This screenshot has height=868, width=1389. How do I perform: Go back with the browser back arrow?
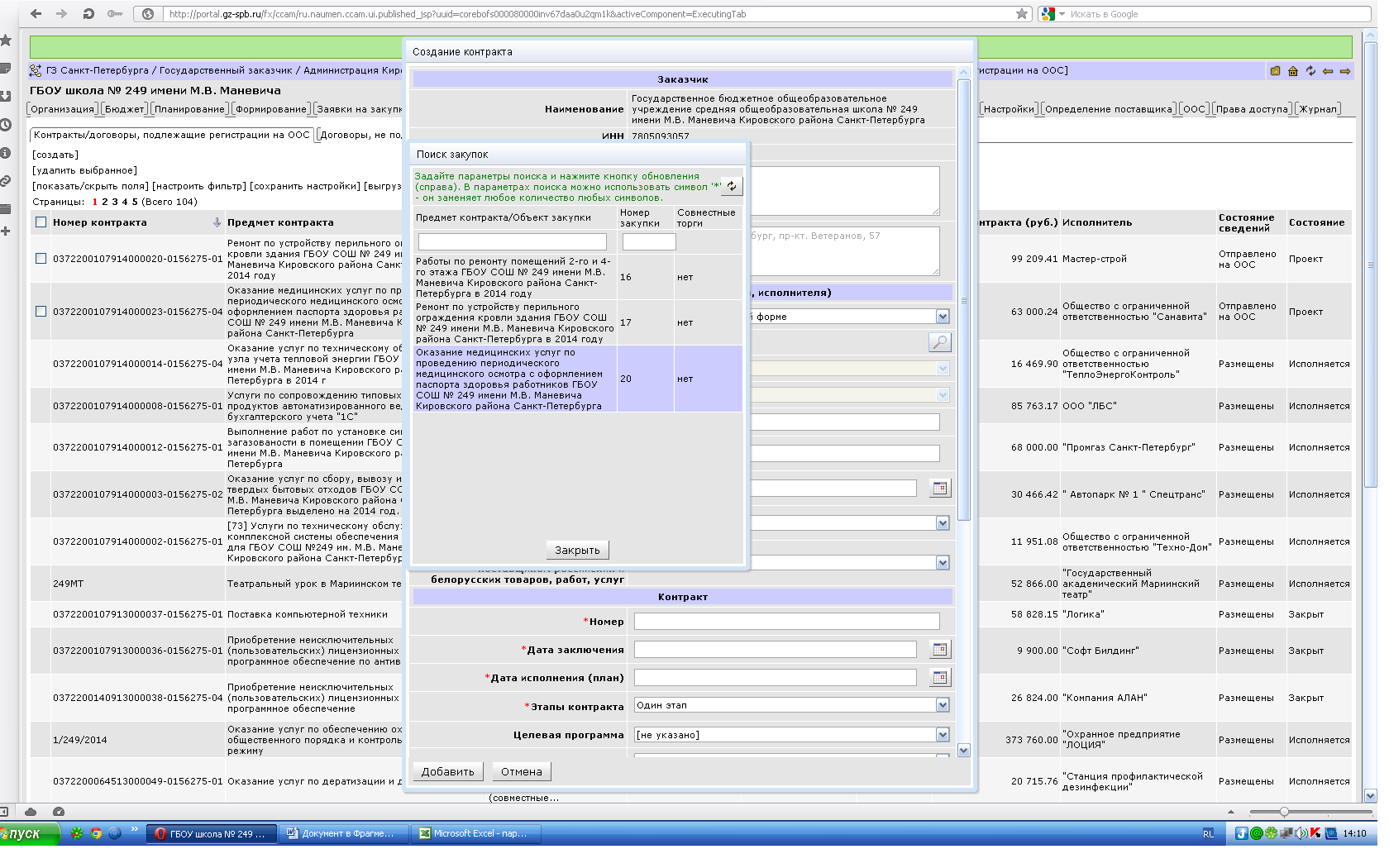(36, 13)
